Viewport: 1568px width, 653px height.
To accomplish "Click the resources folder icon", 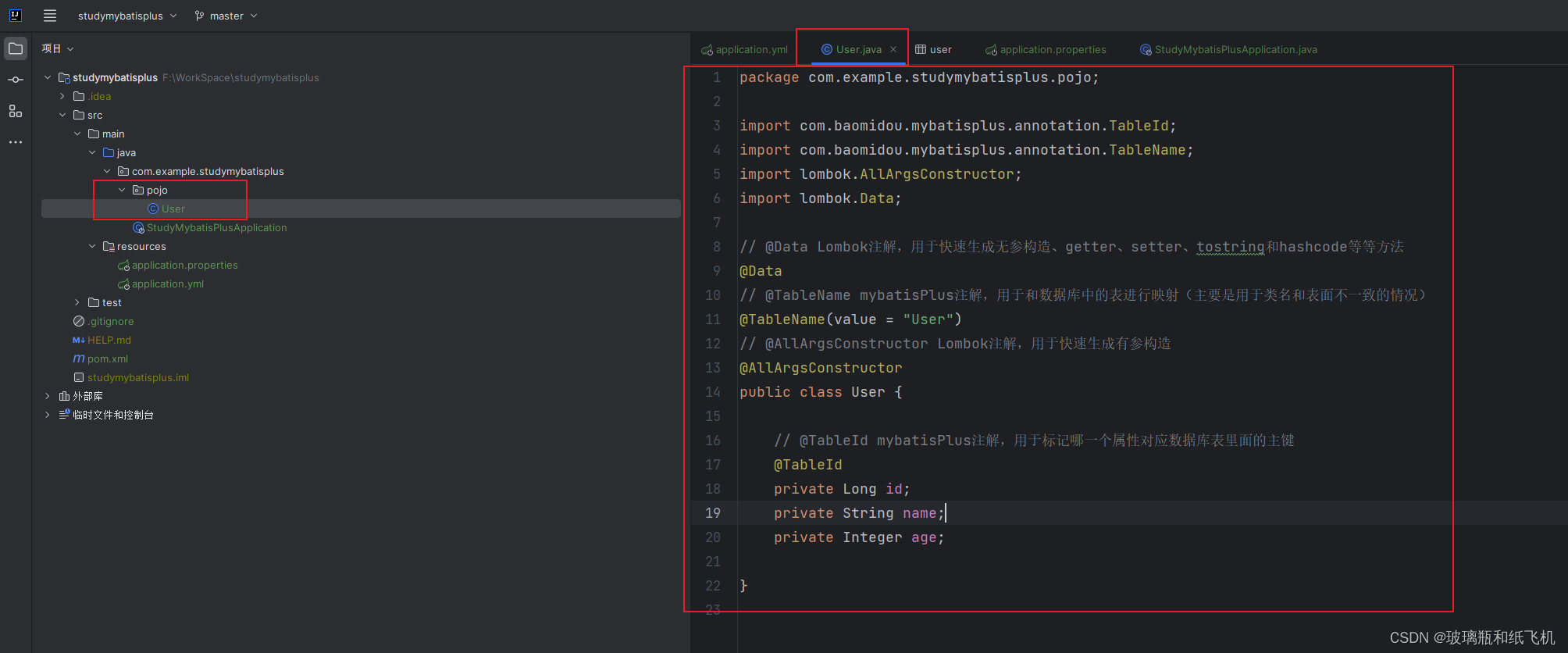I will coord(109,246).
